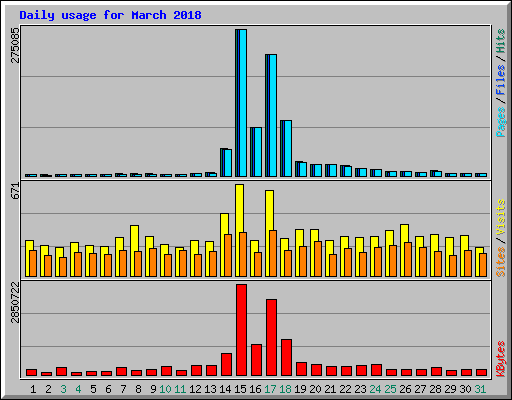Click green weekend day label 10

click(165, 389)
